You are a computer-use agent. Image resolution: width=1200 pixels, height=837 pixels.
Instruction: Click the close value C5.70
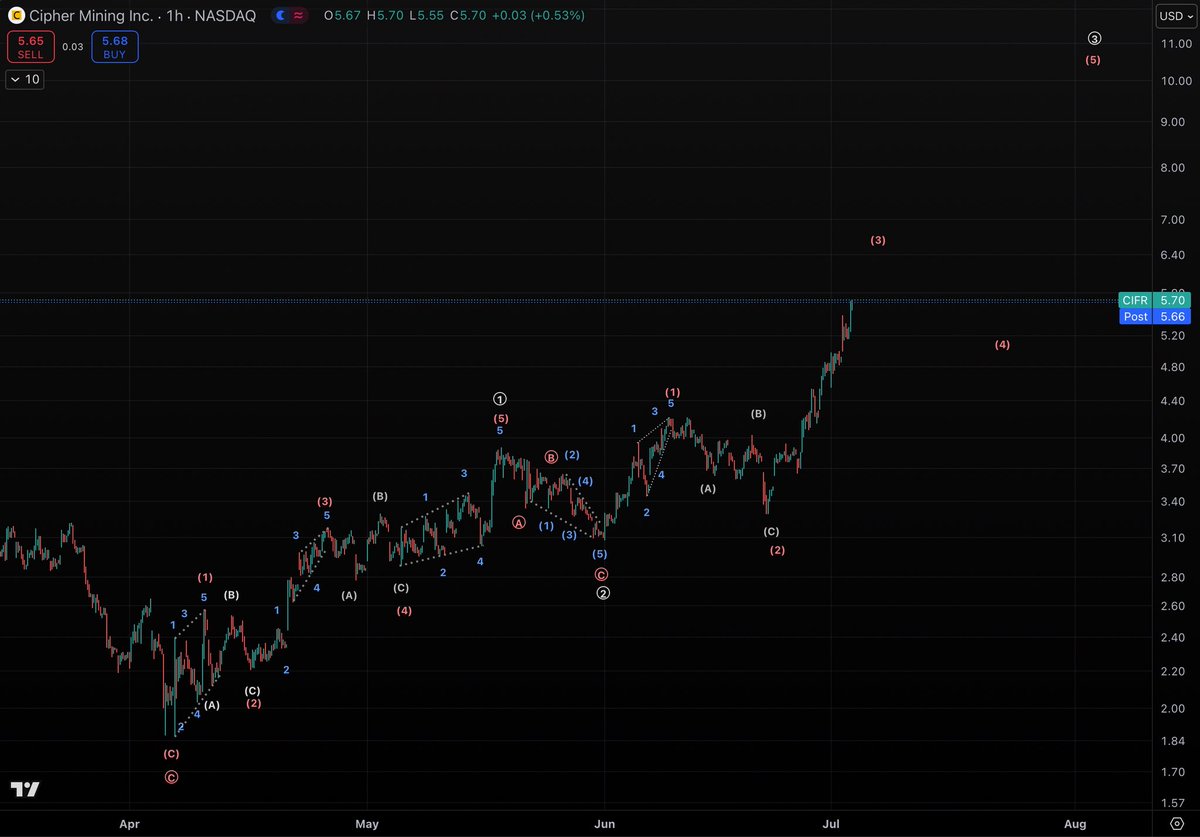tap(469, 16)
